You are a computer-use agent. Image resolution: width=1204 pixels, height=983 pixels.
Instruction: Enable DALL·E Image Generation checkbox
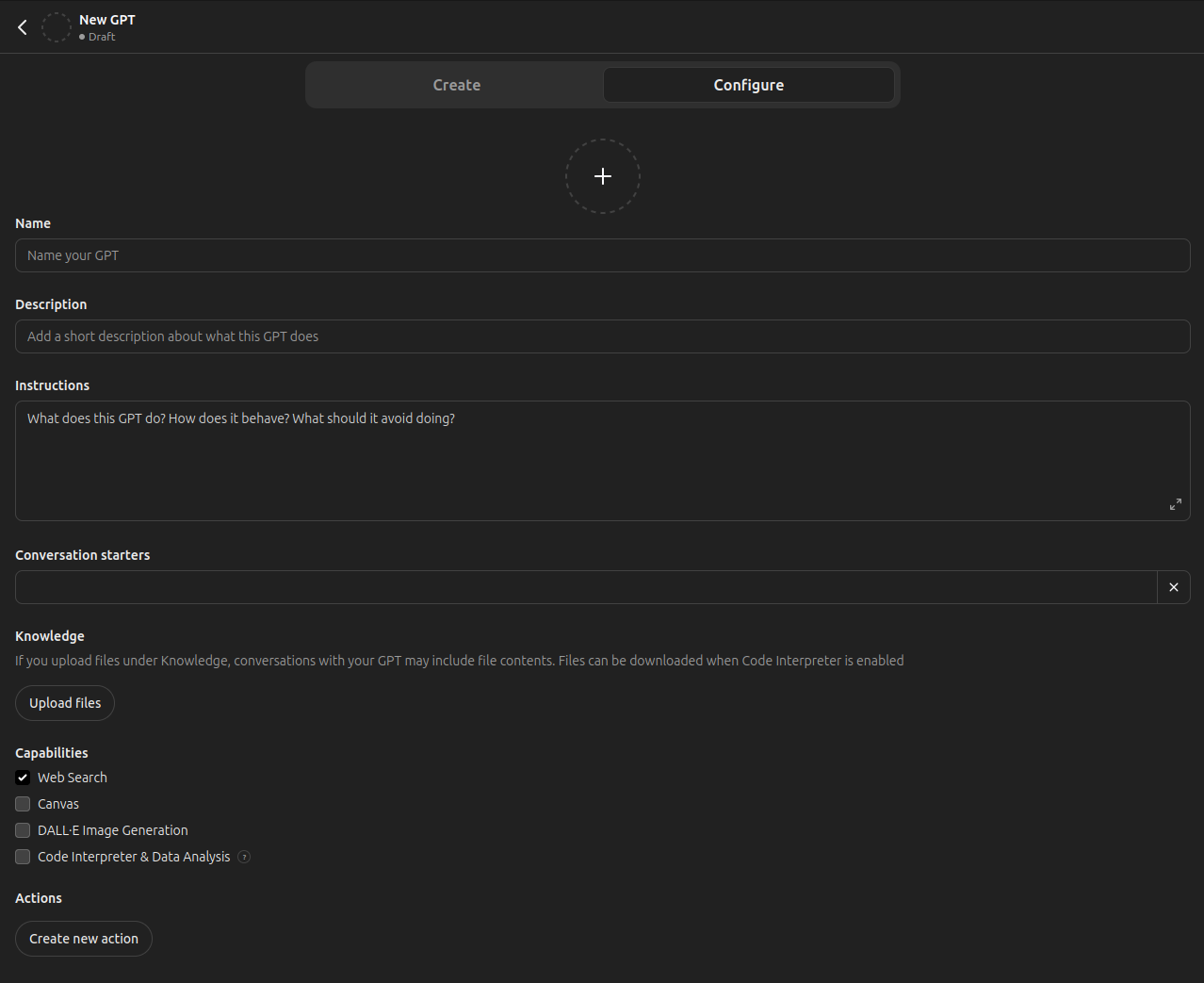[23, 830]
